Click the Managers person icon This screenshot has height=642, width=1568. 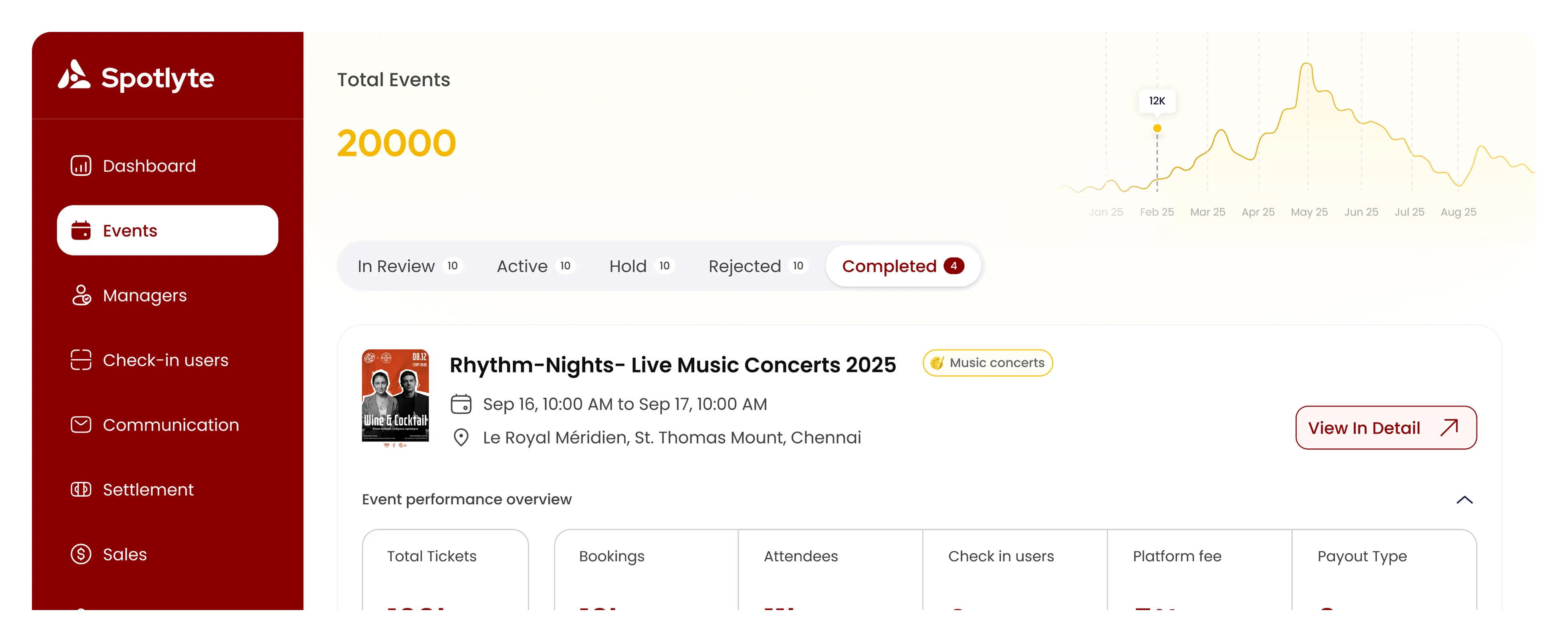pyautogui.click(x=81, y=295)
